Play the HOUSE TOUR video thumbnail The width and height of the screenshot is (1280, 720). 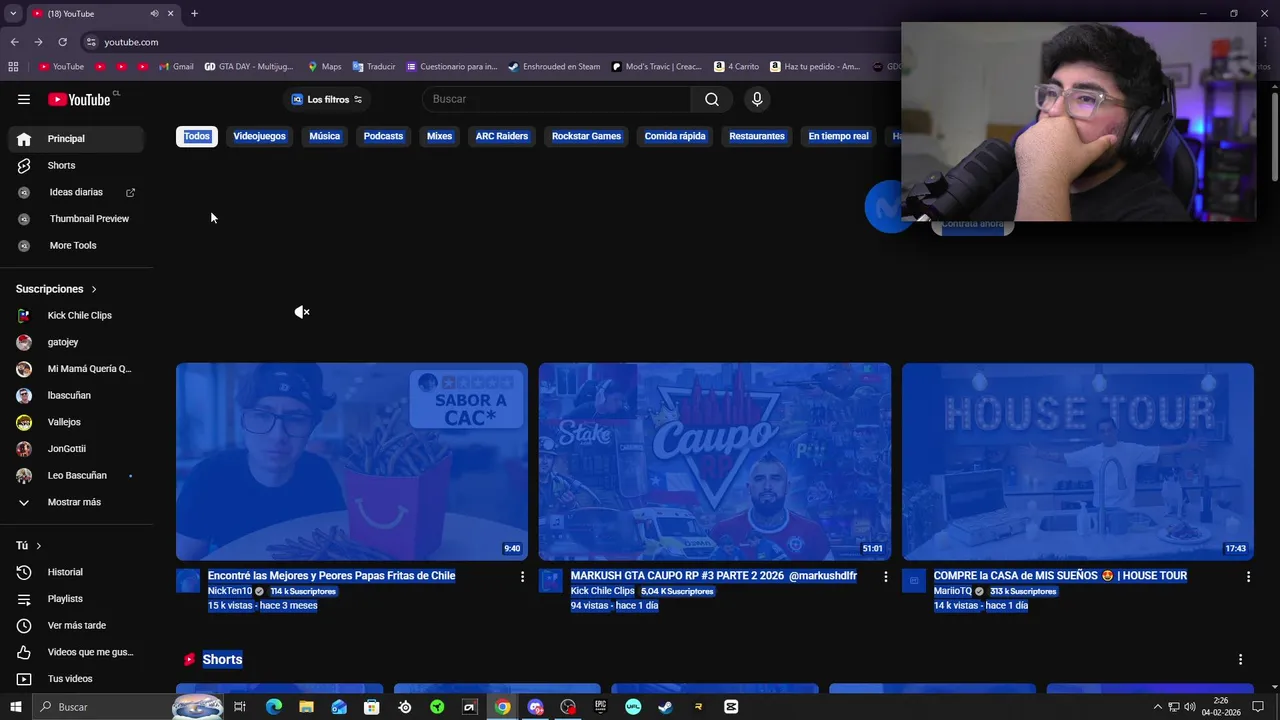point(1078,462)
